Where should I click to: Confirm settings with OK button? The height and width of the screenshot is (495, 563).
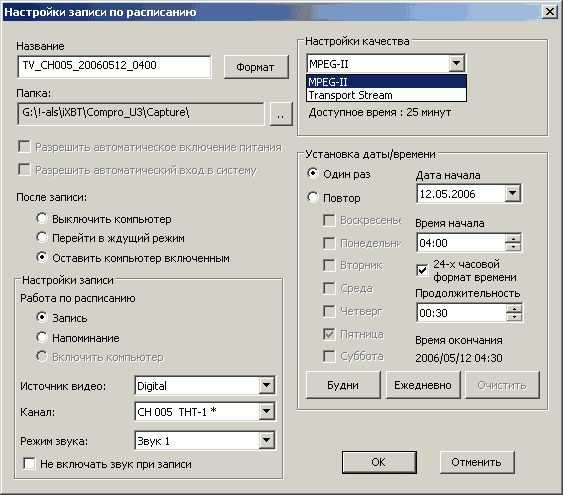379,462
